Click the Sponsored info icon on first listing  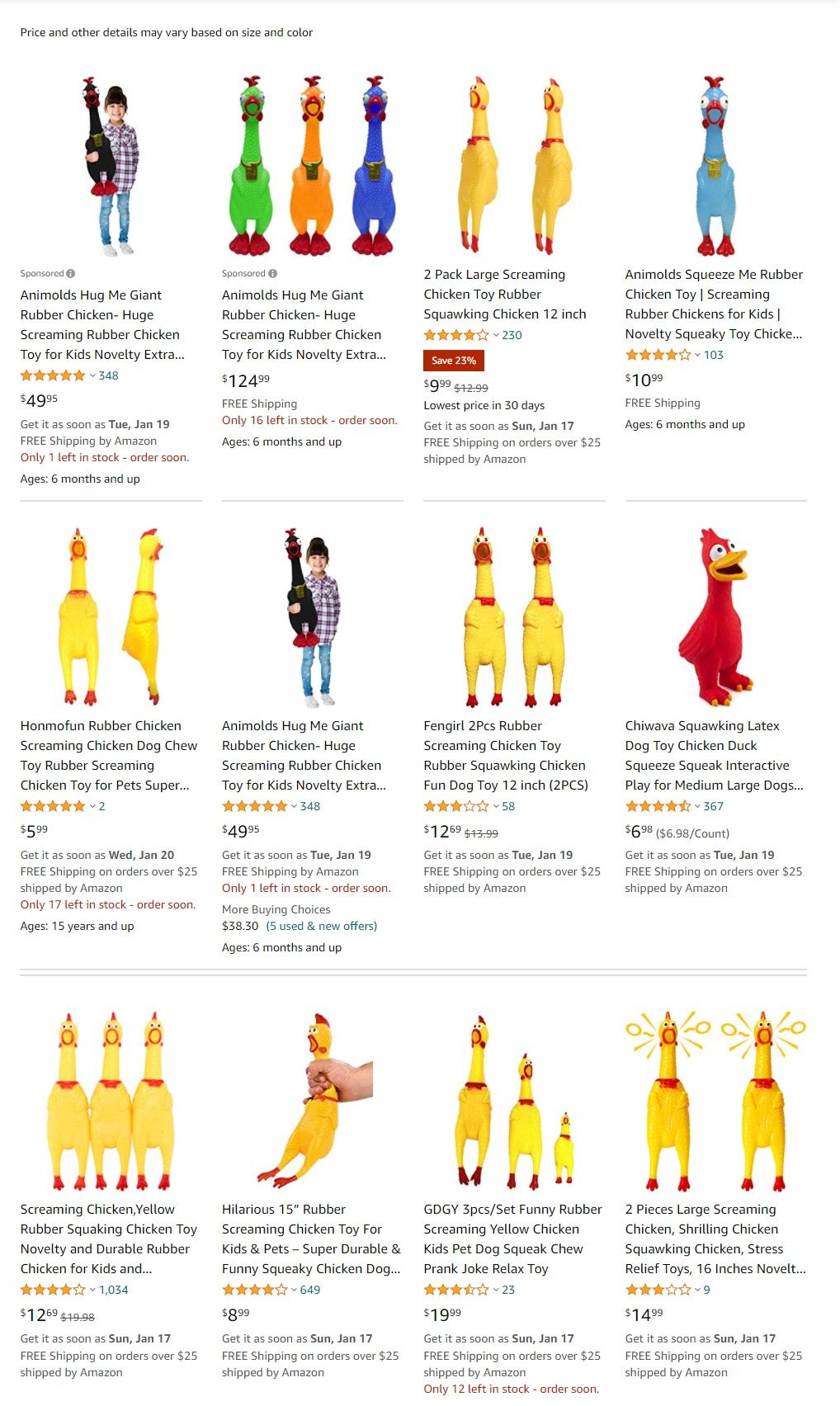70,273
